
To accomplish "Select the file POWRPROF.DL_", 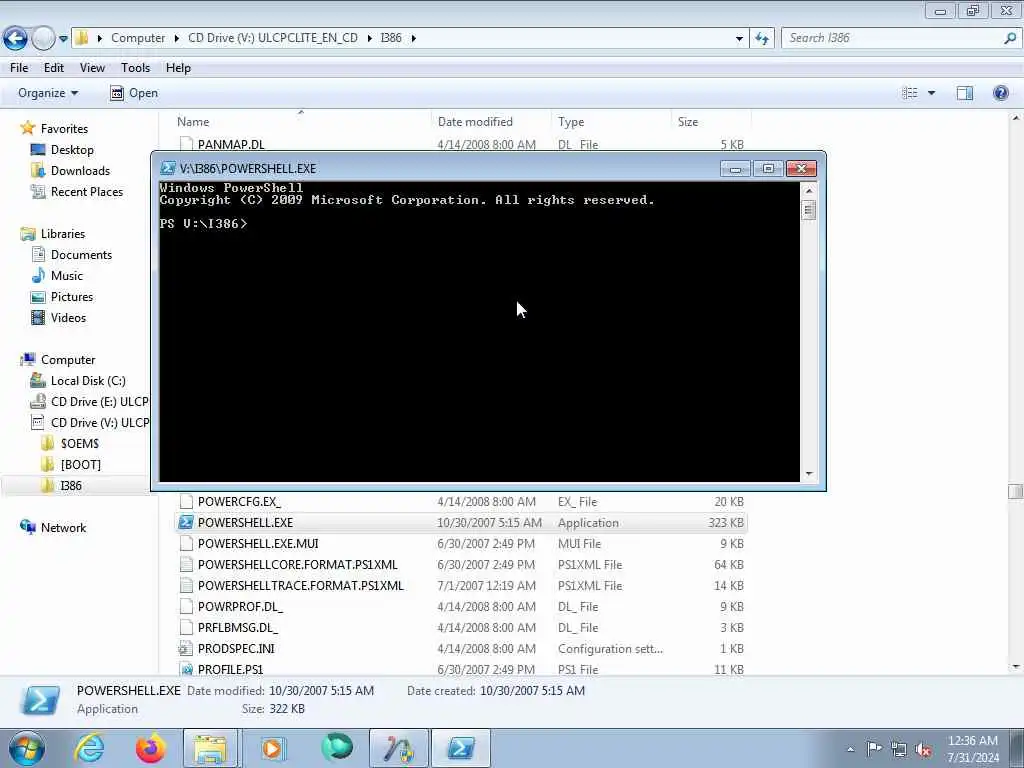I will 461,606.
